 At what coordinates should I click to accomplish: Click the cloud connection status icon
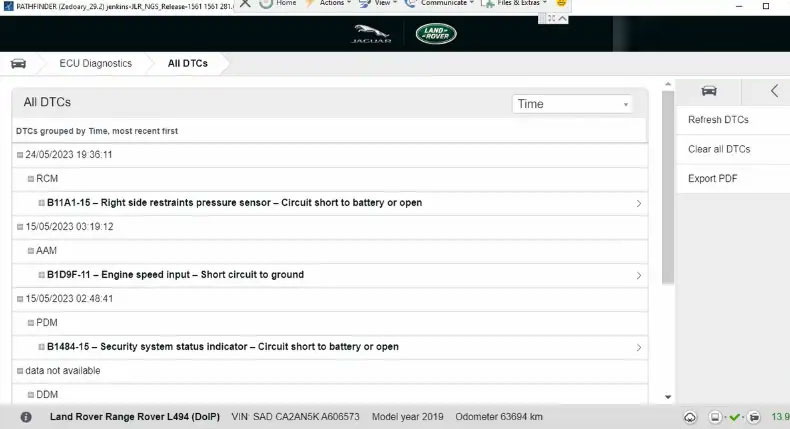(690, 417)
